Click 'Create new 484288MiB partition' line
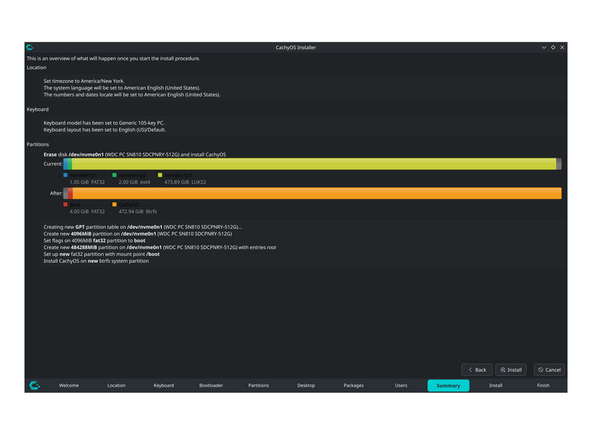 (x=160, y=247)
